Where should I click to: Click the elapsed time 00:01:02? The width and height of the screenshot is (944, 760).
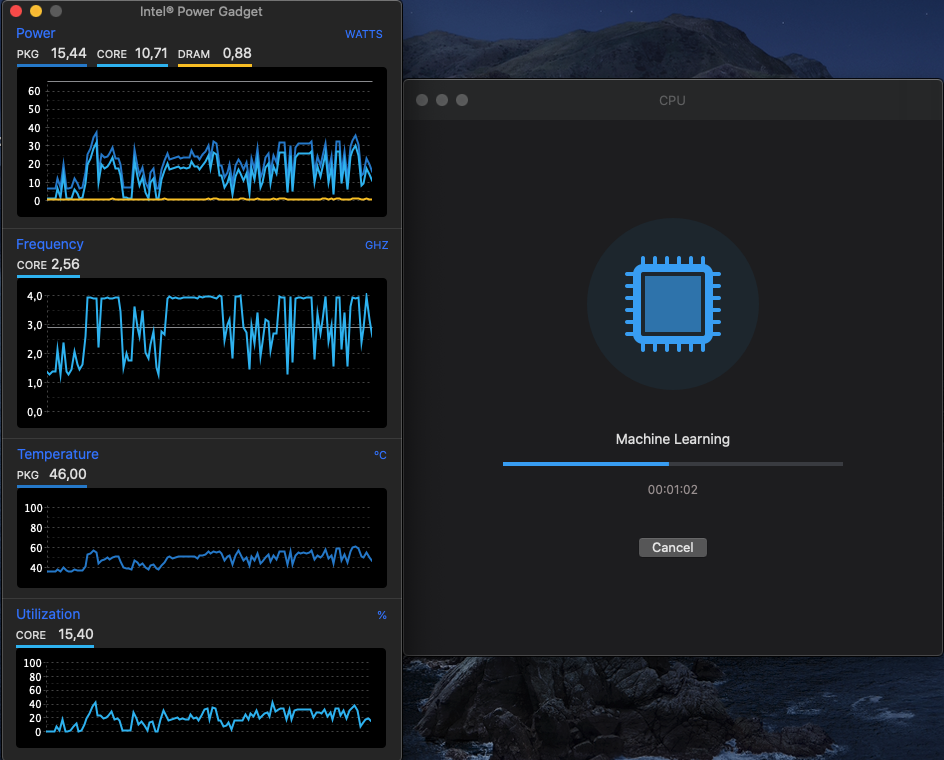672,490
